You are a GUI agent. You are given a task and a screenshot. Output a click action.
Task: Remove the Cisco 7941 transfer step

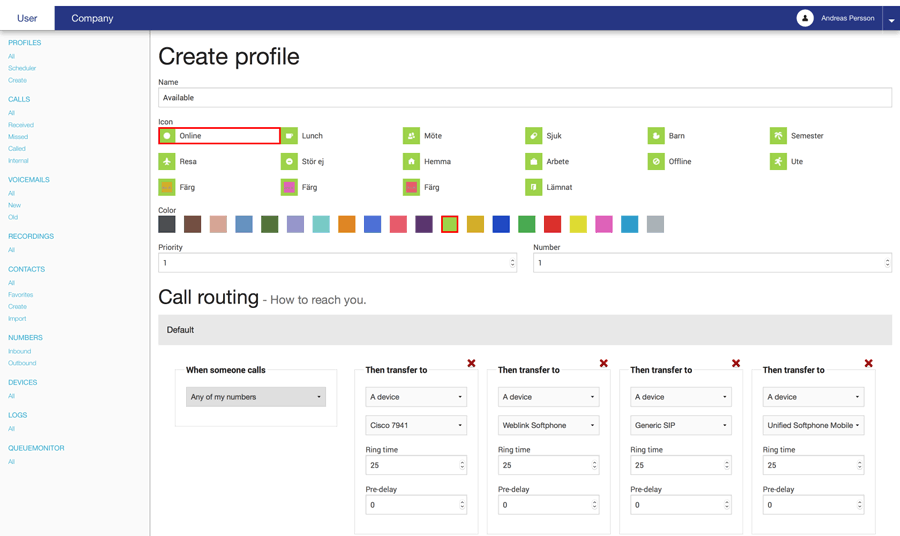click(471, 363)
